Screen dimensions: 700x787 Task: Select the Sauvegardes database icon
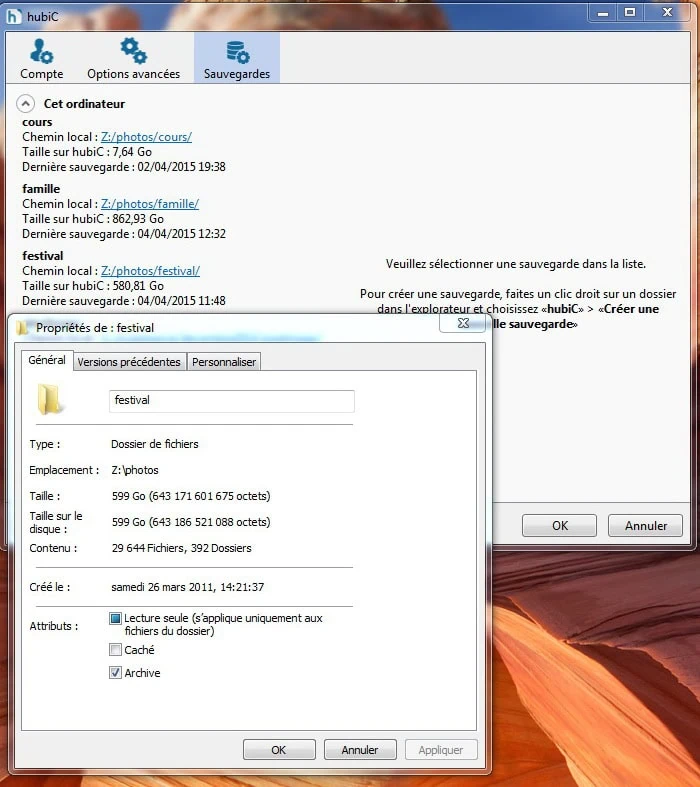click(x=237, y=51)
